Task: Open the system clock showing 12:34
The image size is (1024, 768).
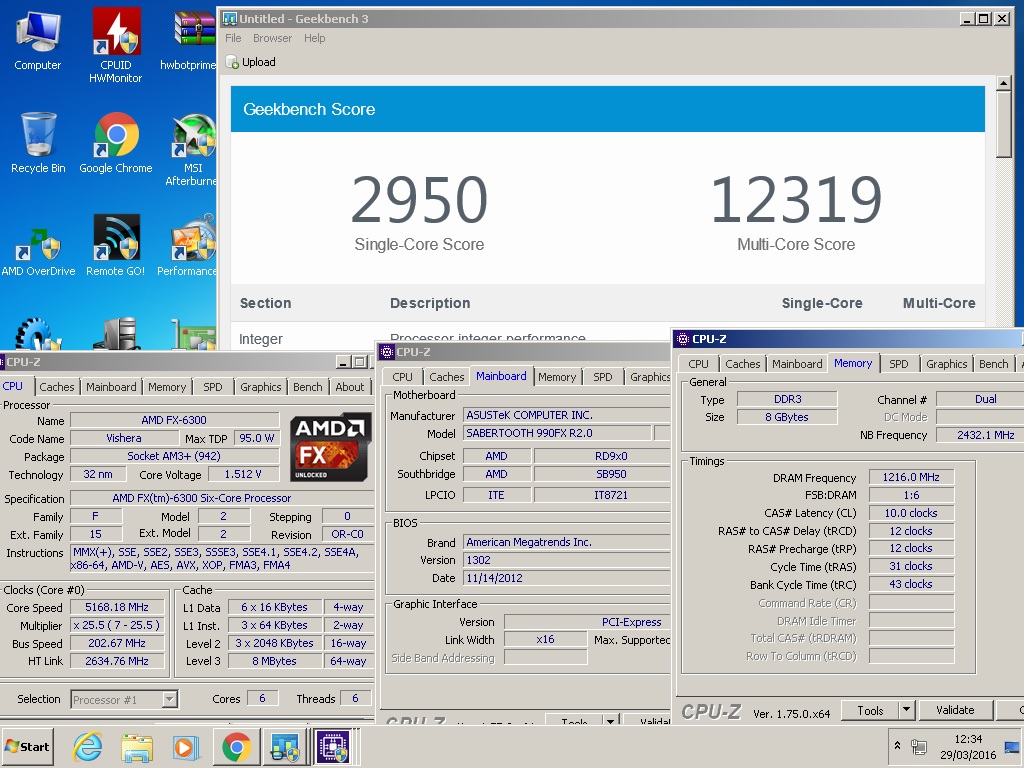Action: [968, 746]
